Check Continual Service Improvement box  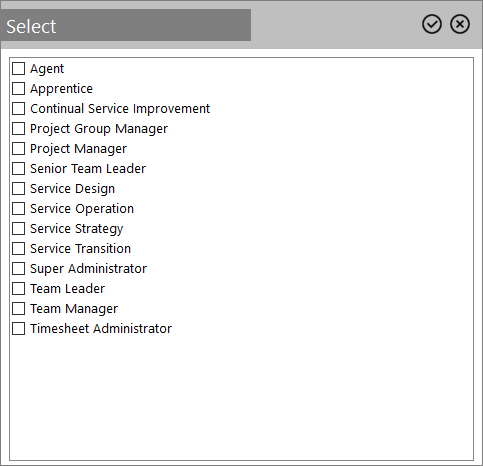click(x=19, y=109)
